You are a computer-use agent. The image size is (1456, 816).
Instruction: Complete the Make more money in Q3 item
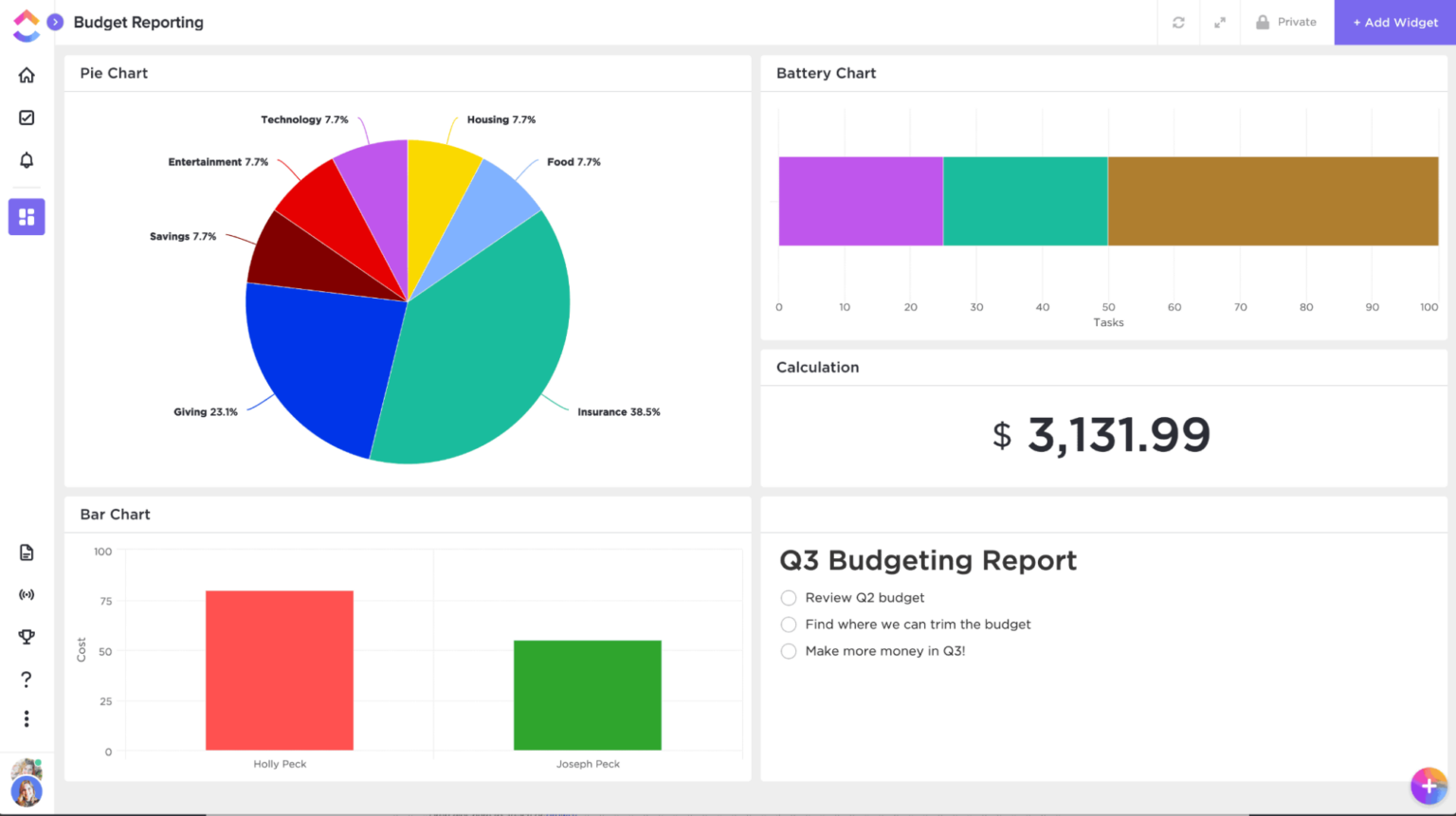coord(788,651)
